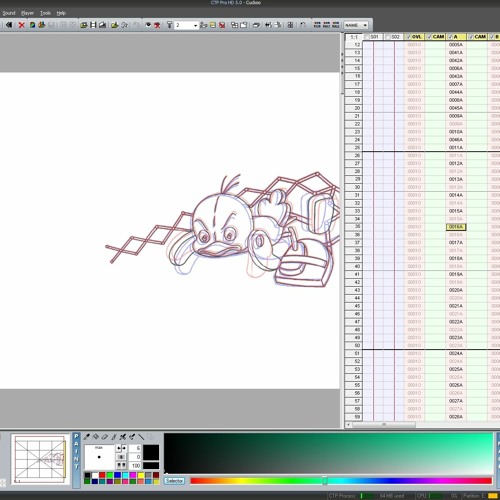
Task: Select cell 0005A in column A
Action: tap(456, 45)
